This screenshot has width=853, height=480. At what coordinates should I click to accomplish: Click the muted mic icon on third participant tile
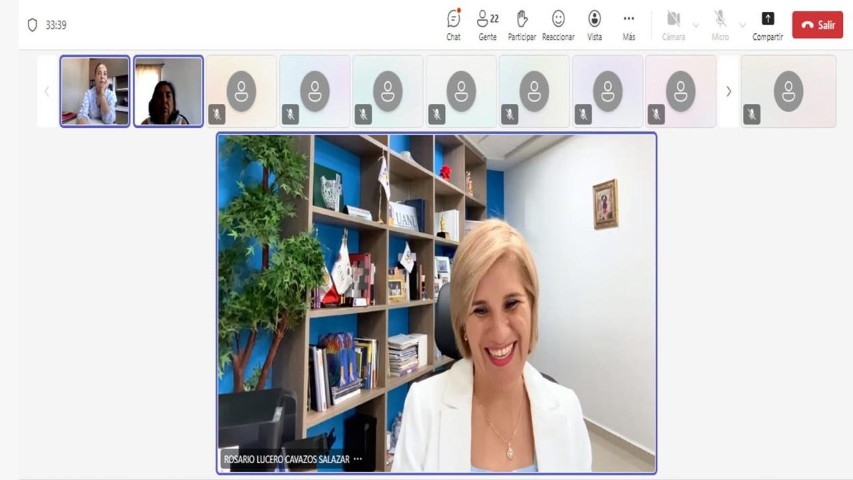[x=217, y=114]
